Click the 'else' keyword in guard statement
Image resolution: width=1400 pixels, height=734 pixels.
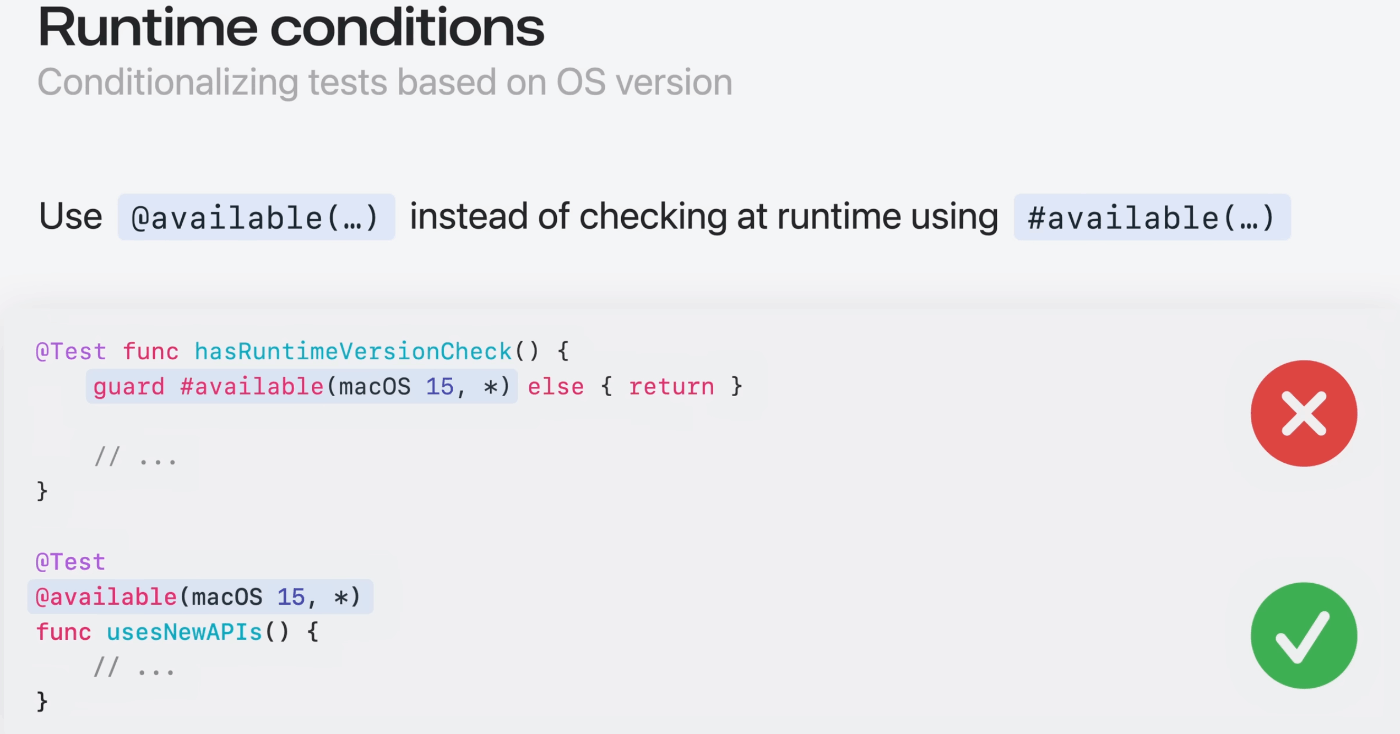[555, 387]
